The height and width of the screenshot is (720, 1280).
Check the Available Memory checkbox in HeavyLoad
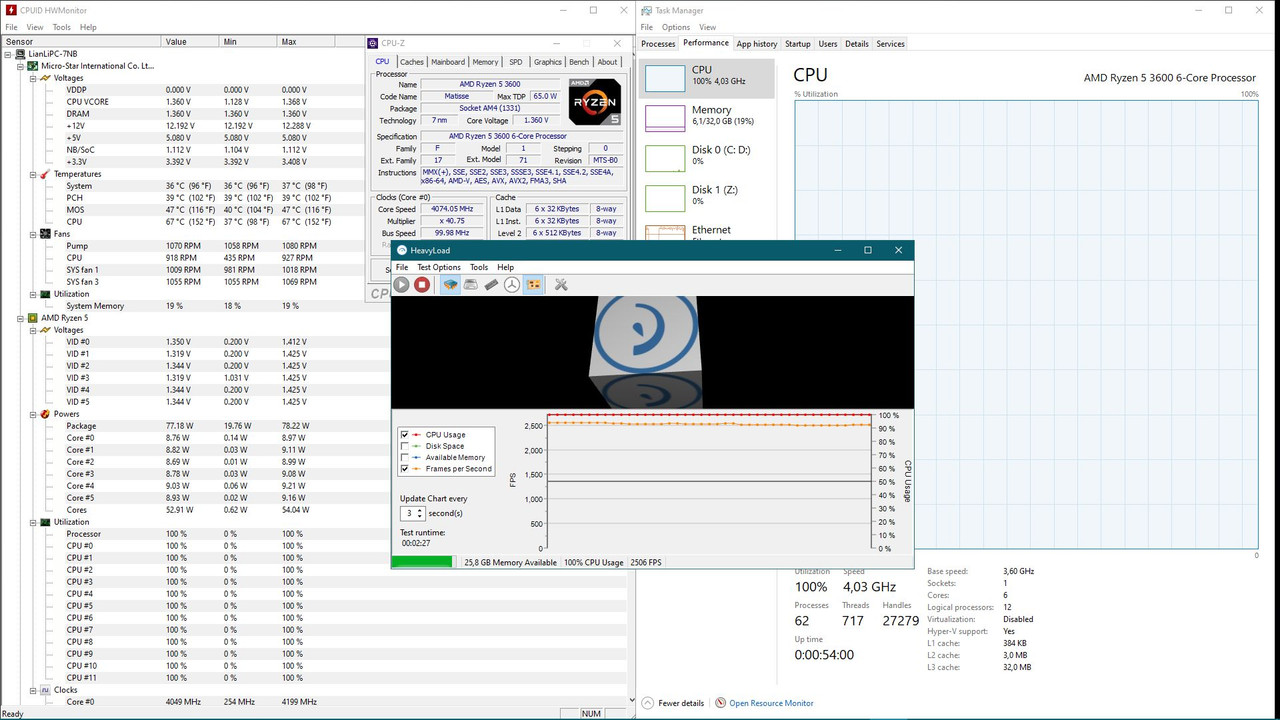[405, 457]
